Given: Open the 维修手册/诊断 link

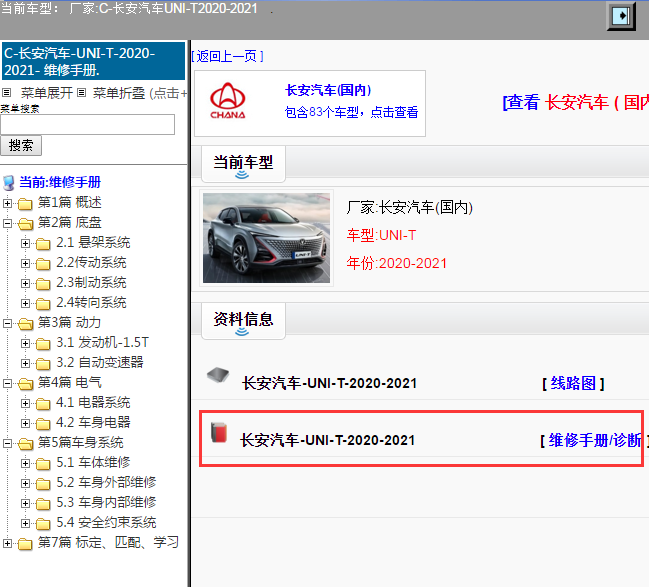Looking at the screenshot, I should 594,440.
